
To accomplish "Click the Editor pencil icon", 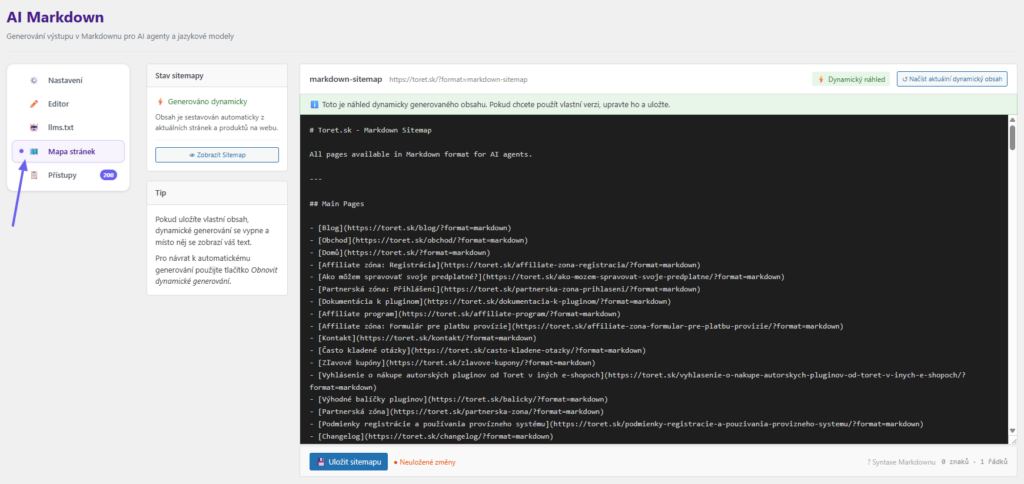I will (34, 104).
